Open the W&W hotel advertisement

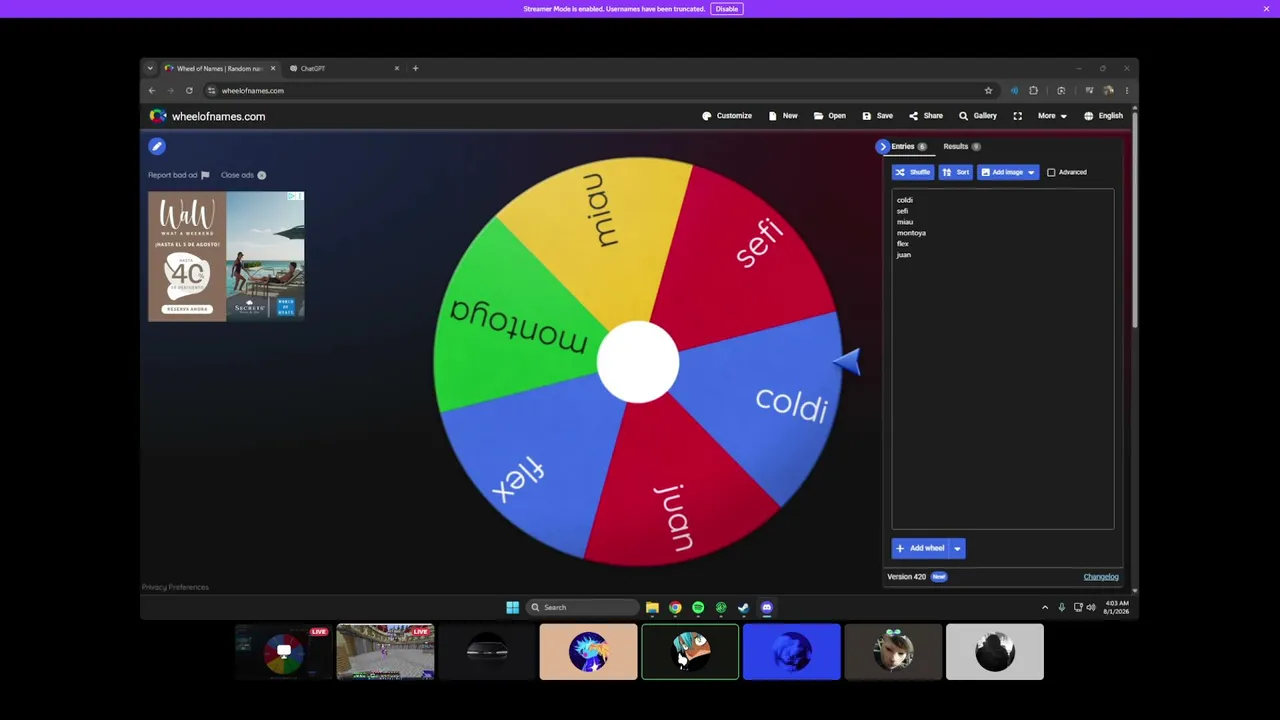226,256
